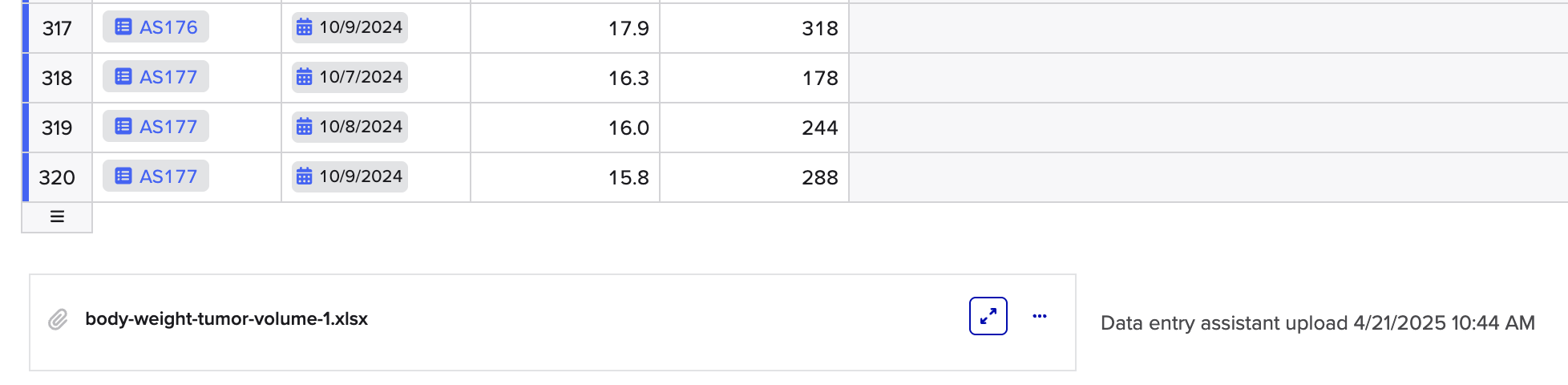Select the cell with value 288
Screen dimensions: 1568x385
(754, 177)
